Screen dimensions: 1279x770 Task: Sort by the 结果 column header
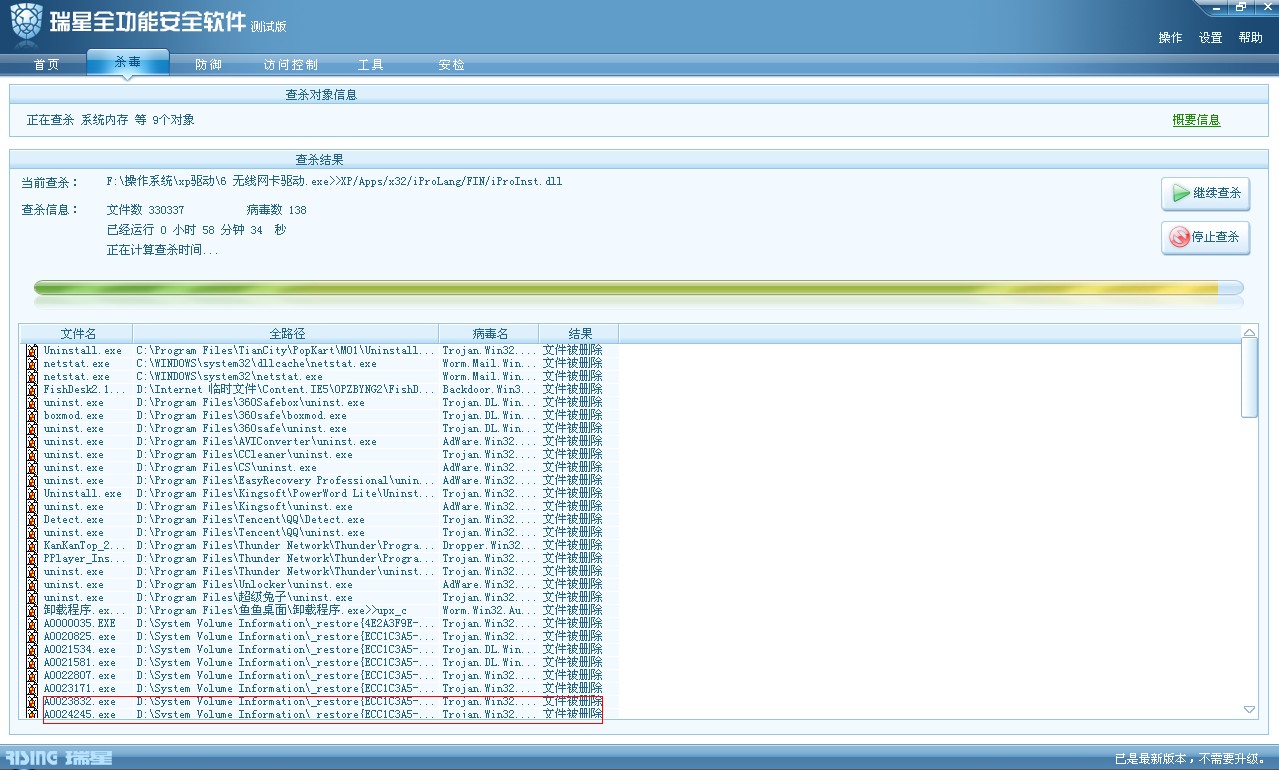pyautogui.click(x=579, y=334)
